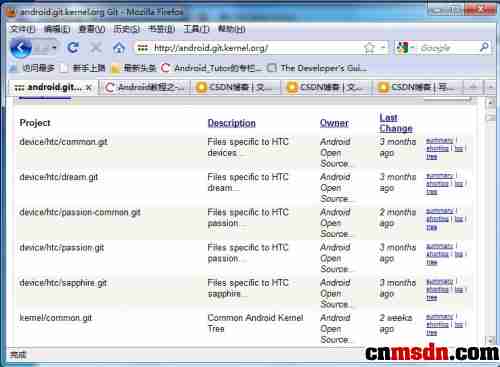Open the device/htc/dream.git project
This screenshot has height=367, width=500.
tap(59, 177)
